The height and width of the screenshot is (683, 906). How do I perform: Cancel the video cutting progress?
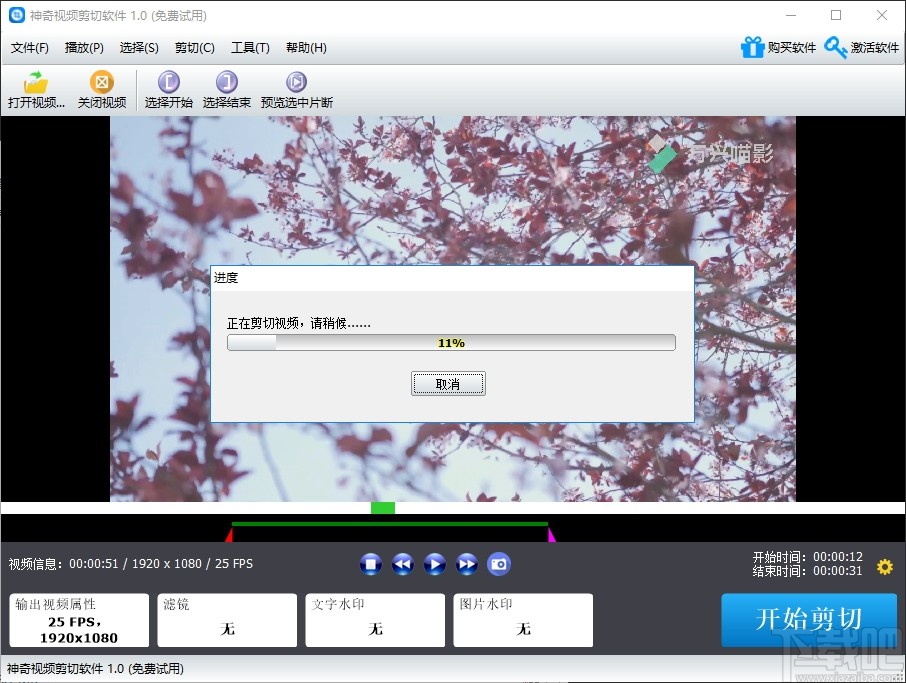click(448, 383)
